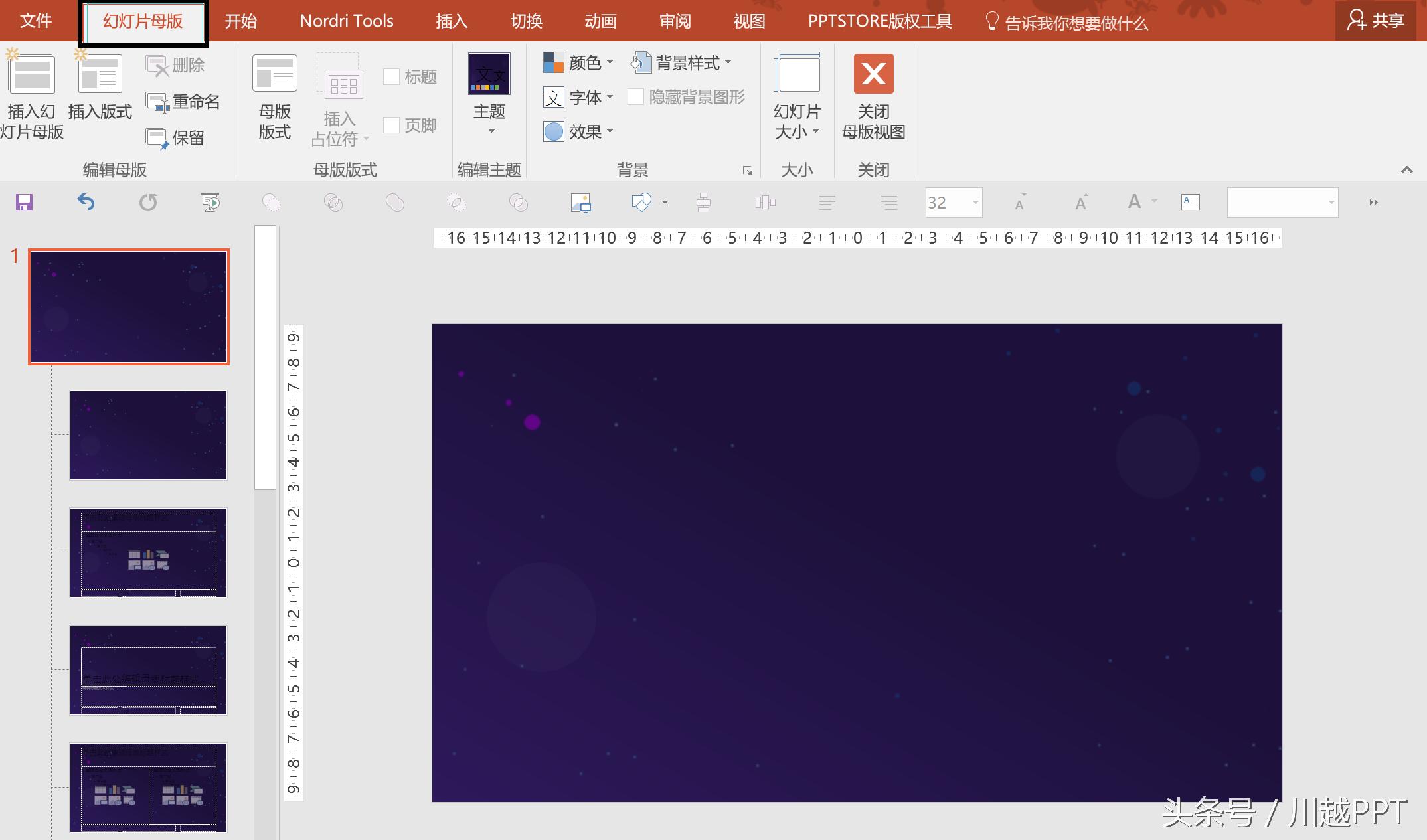Enable the 标题 (Title) checkbox
Image resolution: width=1427 pixels, height=840 pixels.
(392, 76)
